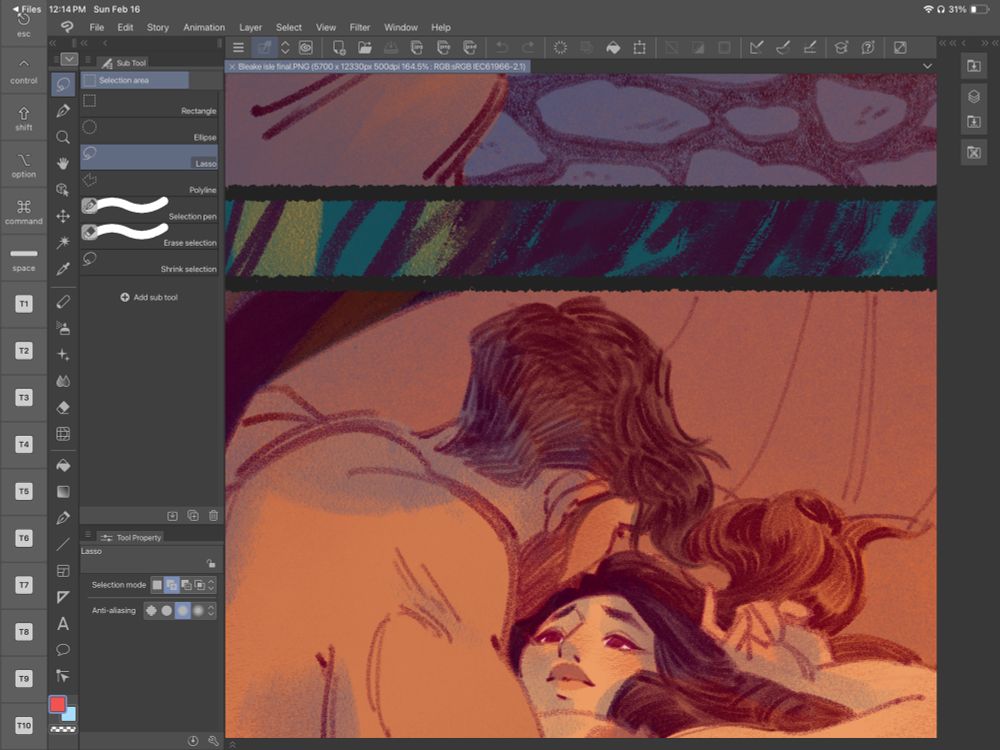Viewport: 1000px width, 750px height.
Task: Toggle the shift modifier key on edge keyboard
Action: tap(24, 118)
